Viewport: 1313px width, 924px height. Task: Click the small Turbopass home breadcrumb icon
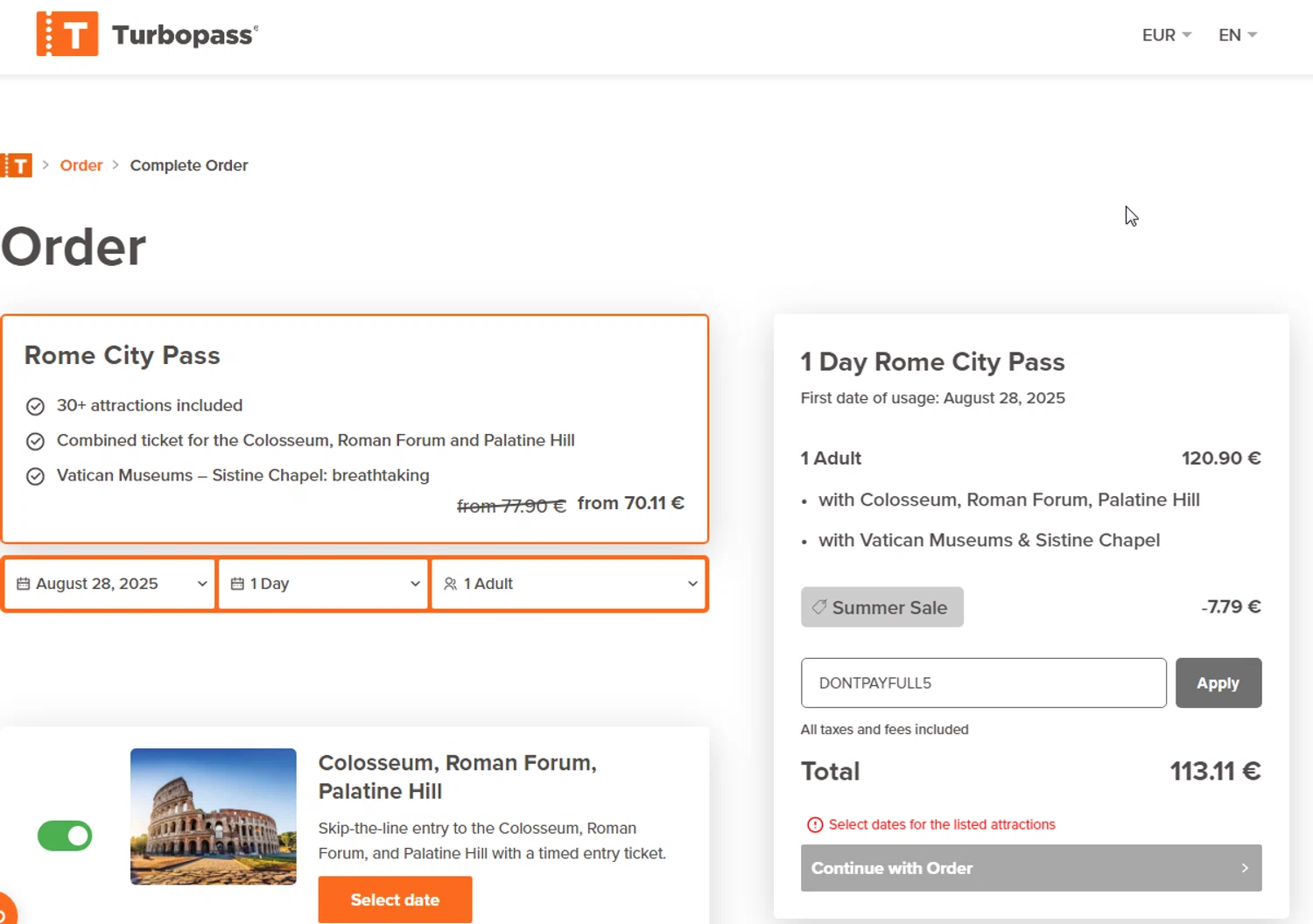[16, 165]
